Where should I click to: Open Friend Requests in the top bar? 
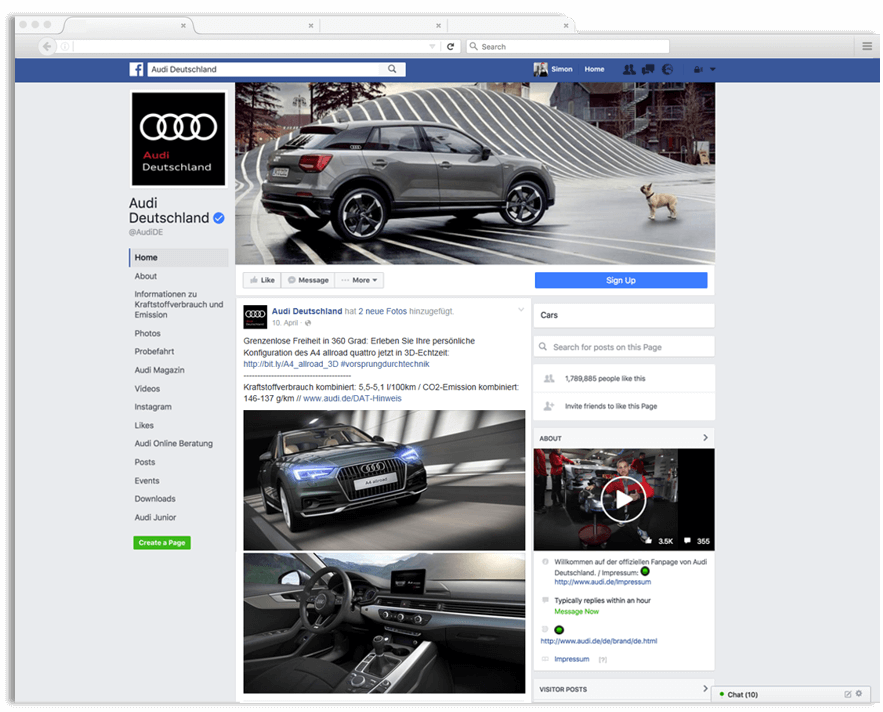click(x=629, y=69)
